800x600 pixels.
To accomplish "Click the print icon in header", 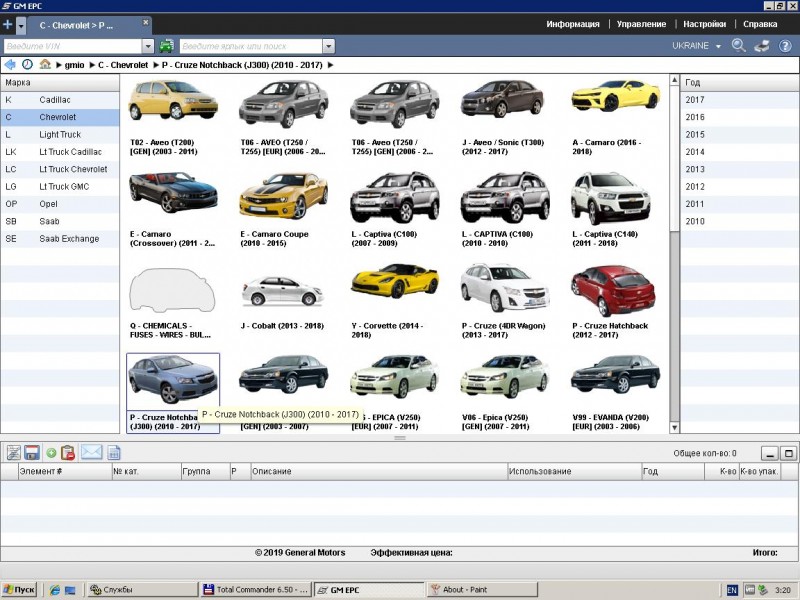I will coord(762,45).
